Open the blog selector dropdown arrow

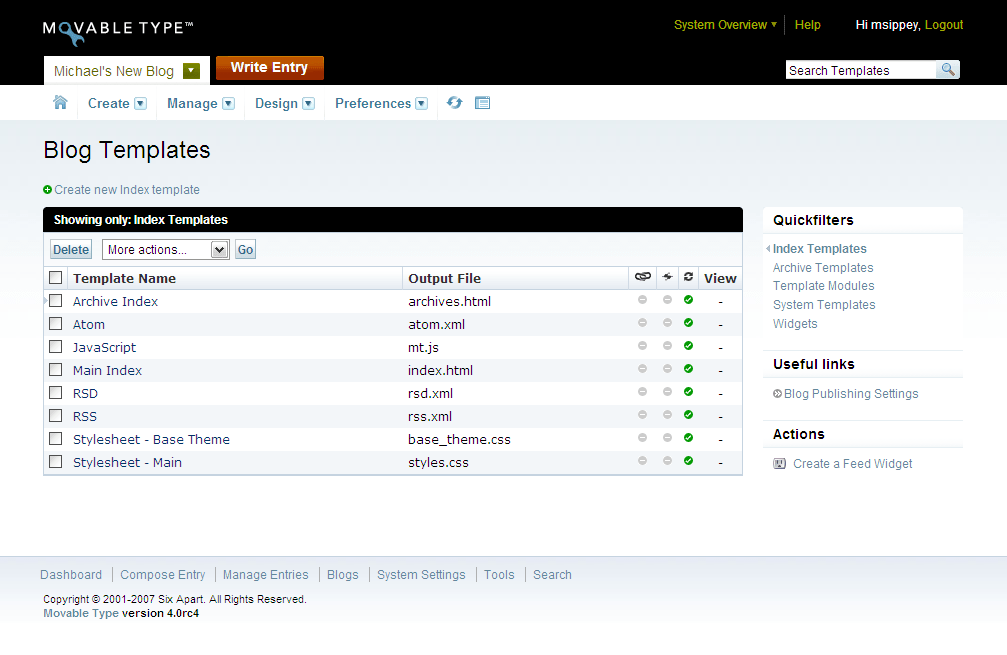tap(191, 71)
